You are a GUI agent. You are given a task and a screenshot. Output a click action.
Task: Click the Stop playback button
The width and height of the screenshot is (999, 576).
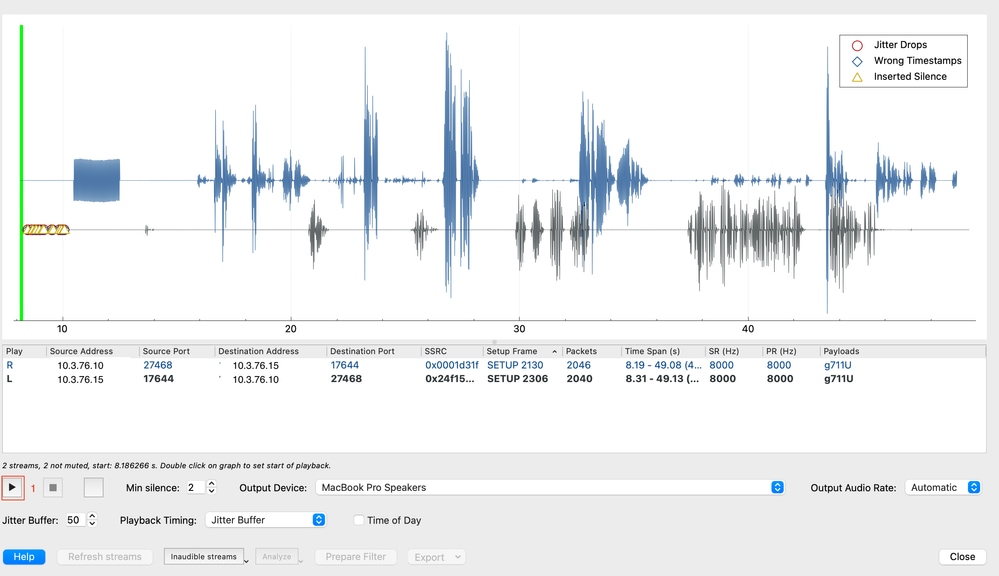[53, 488]
